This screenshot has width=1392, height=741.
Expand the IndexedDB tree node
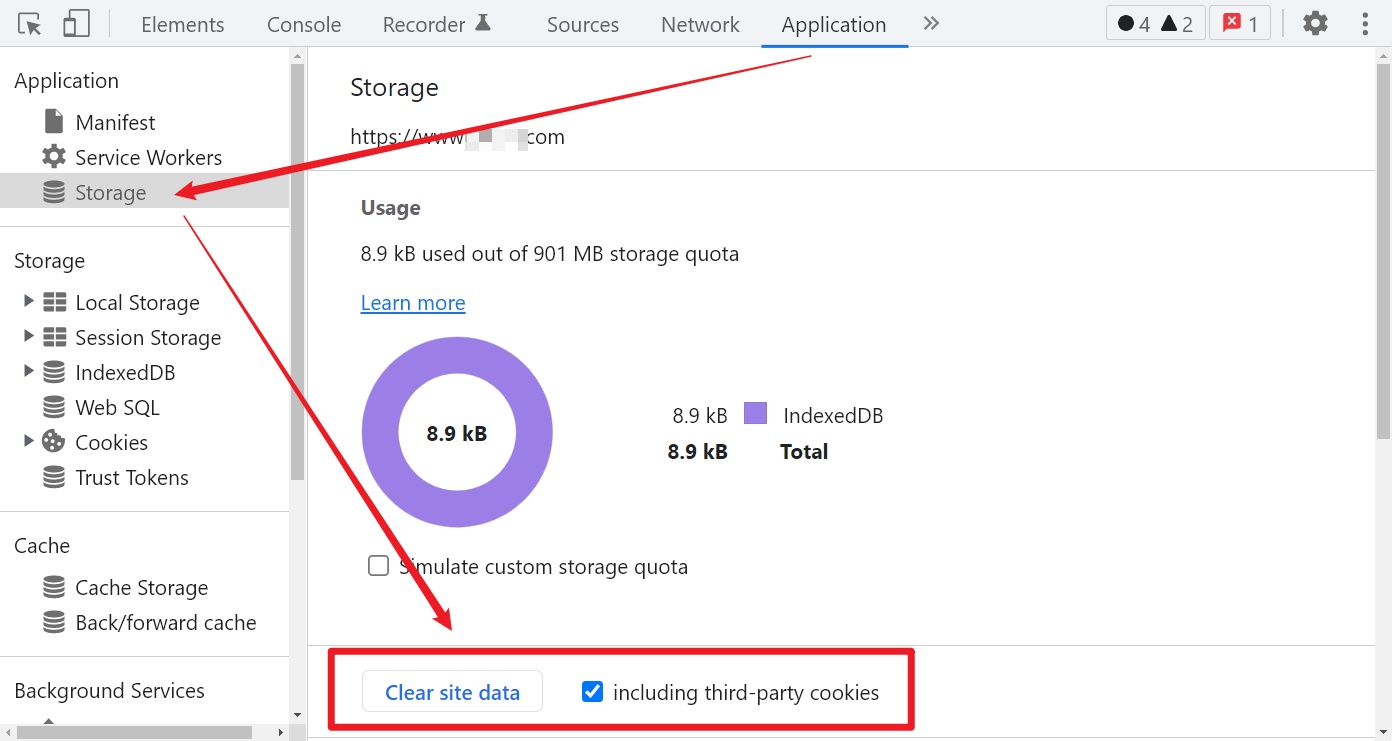[x=28, y=371]
